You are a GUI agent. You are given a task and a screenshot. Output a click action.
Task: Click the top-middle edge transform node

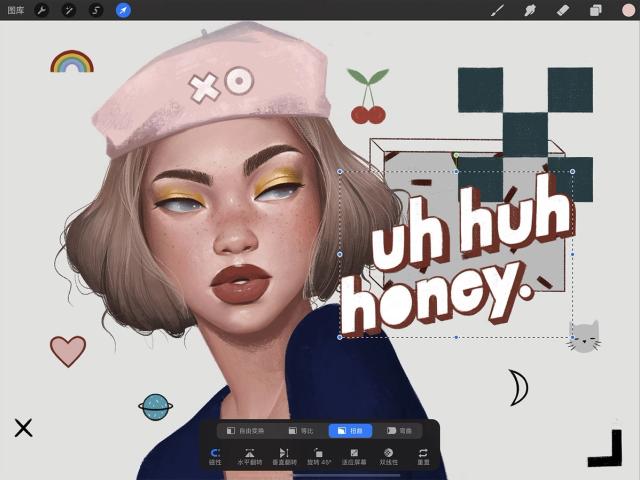(x=456, y=171)
